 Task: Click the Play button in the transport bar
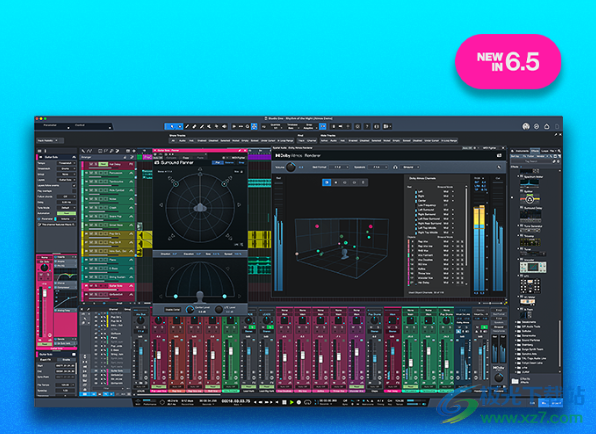(x=292, y=402)
